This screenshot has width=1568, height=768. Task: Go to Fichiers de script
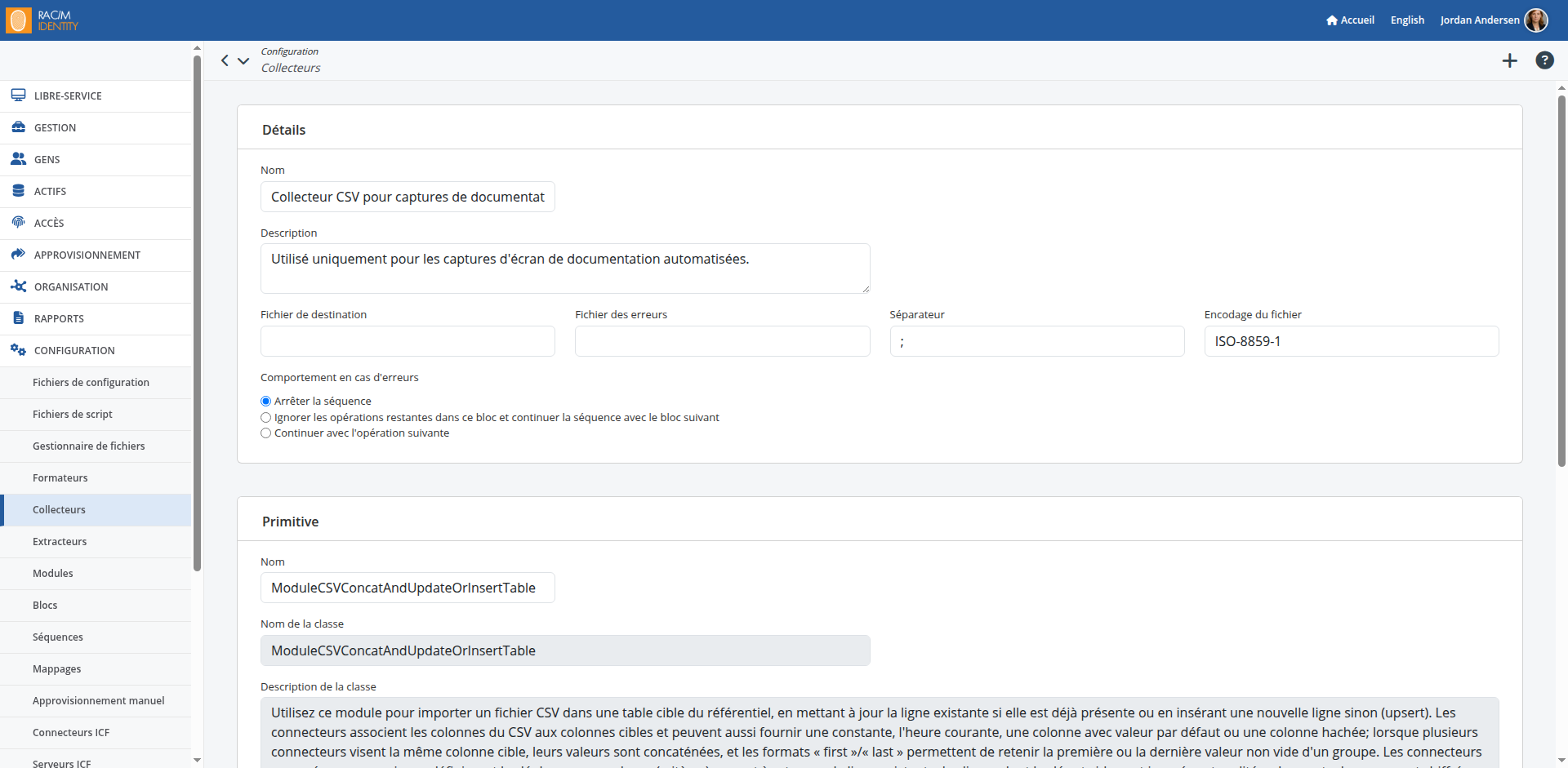96,415
